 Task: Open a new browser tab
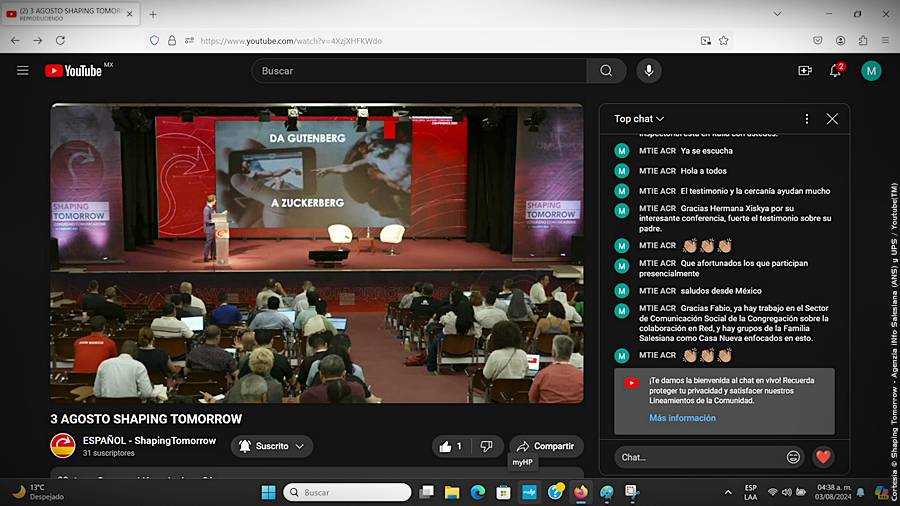153,14
